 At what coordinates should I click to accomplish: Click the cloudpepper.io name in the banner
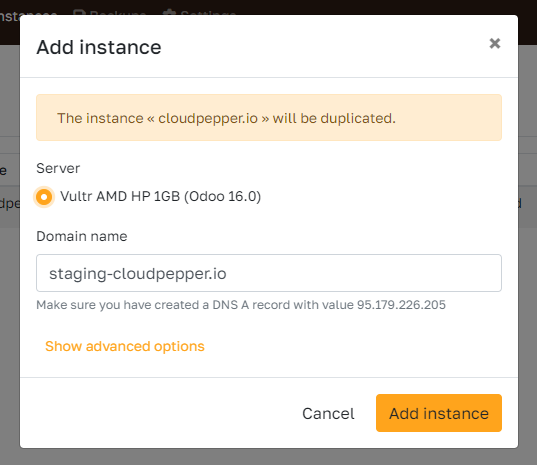pos(208,118)
